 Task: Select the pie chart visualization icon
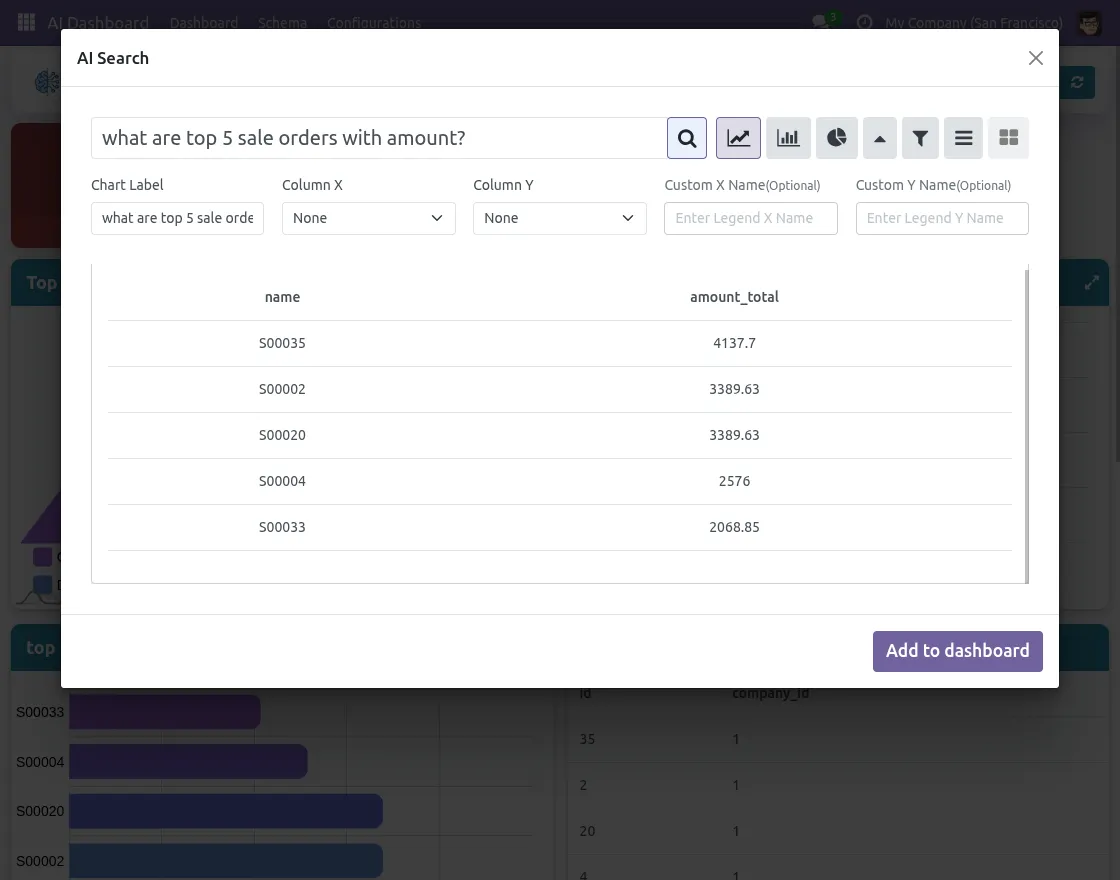click(x=837, y=138)
